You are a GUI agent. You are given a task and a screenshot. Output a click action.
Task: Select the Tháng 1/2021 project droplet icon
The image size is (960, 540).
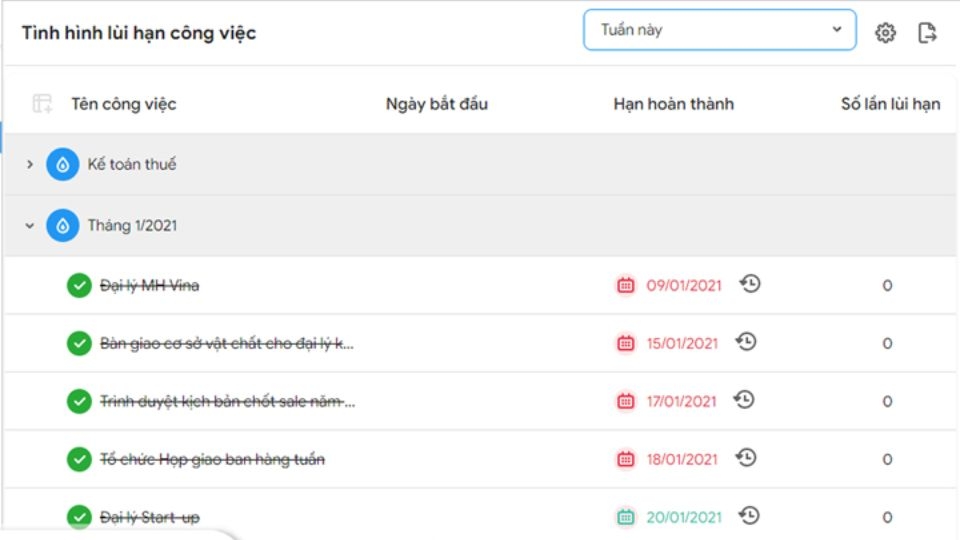(62, 225)
